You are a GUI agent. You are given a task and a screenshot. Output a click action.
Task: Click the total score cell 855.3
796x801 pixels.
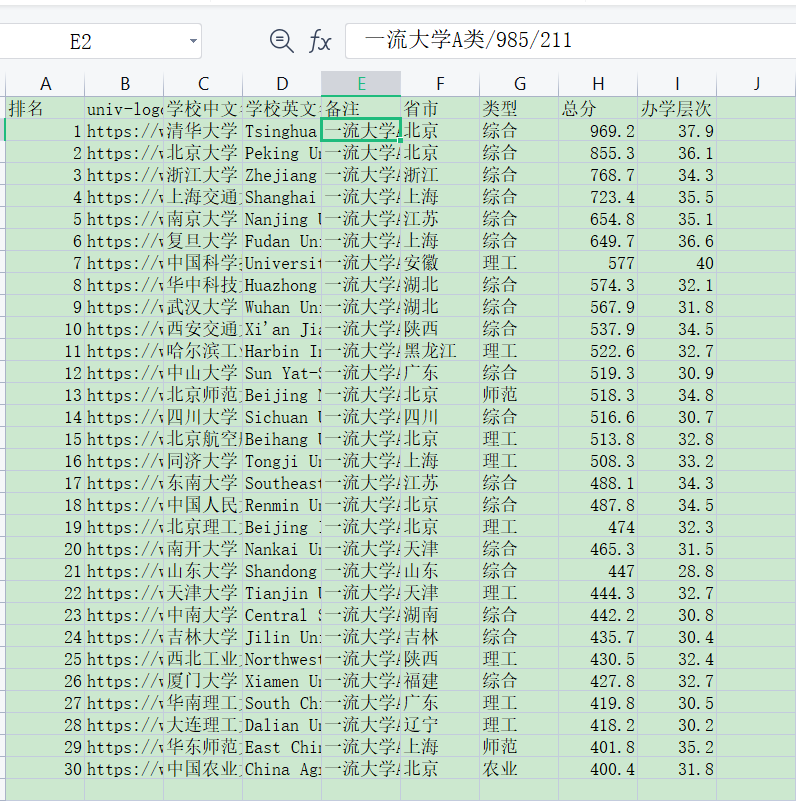pyautogui.click(x=598, y=153)
